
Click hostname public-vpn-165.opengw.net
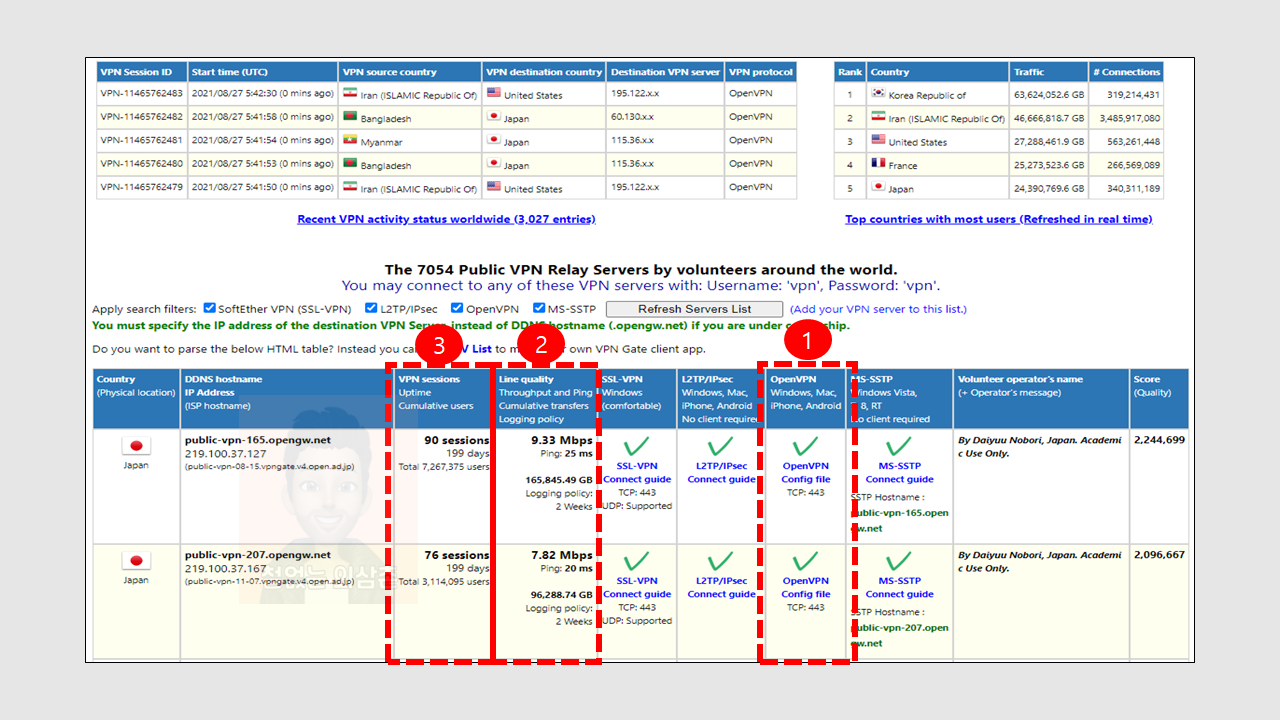click(257, 440)
